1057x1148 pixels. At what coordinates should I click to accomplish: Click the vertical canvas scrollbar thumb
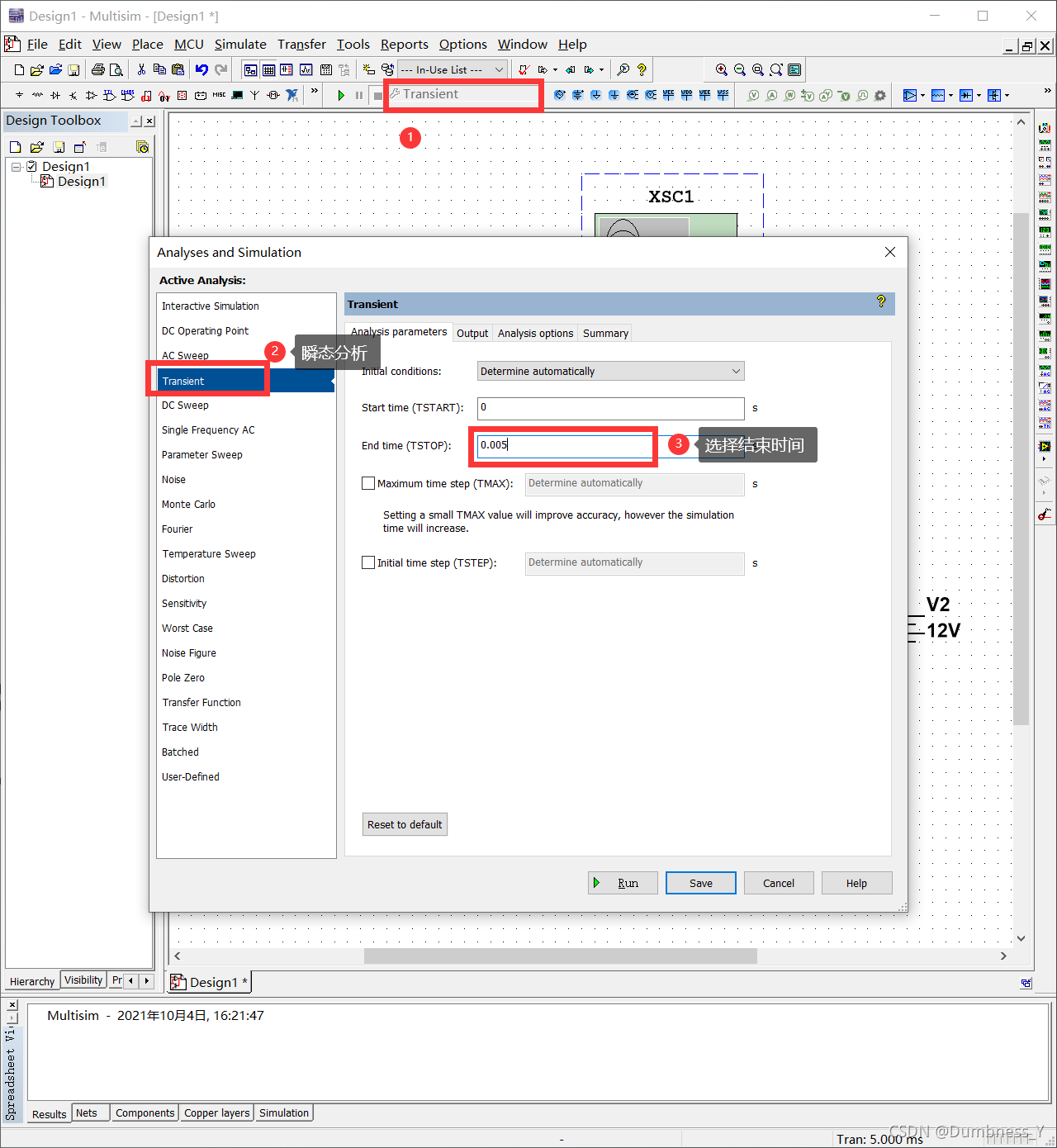tap(1021, 468)
